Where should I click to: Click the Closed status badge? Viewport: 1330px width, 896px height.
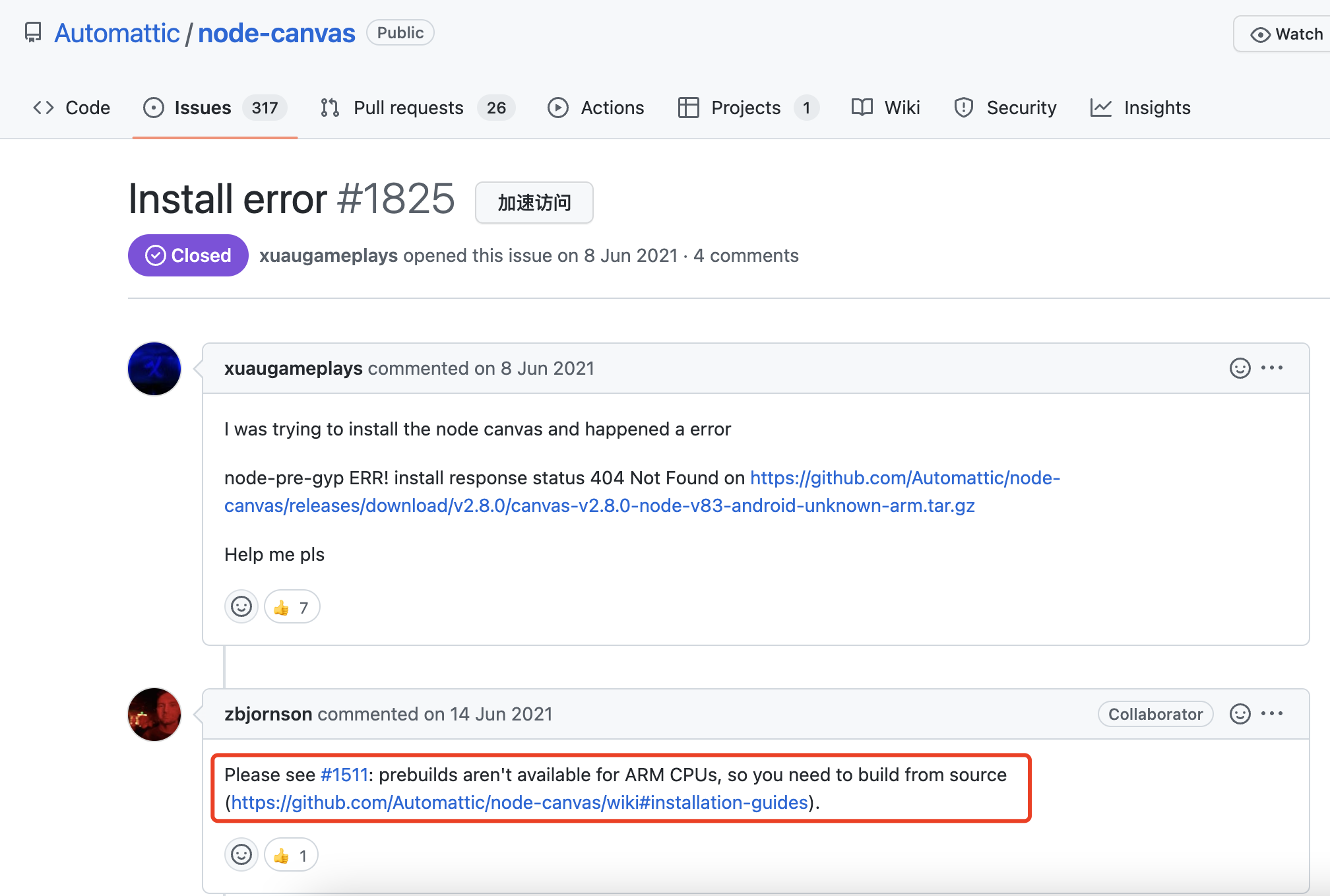click(188, 255)
